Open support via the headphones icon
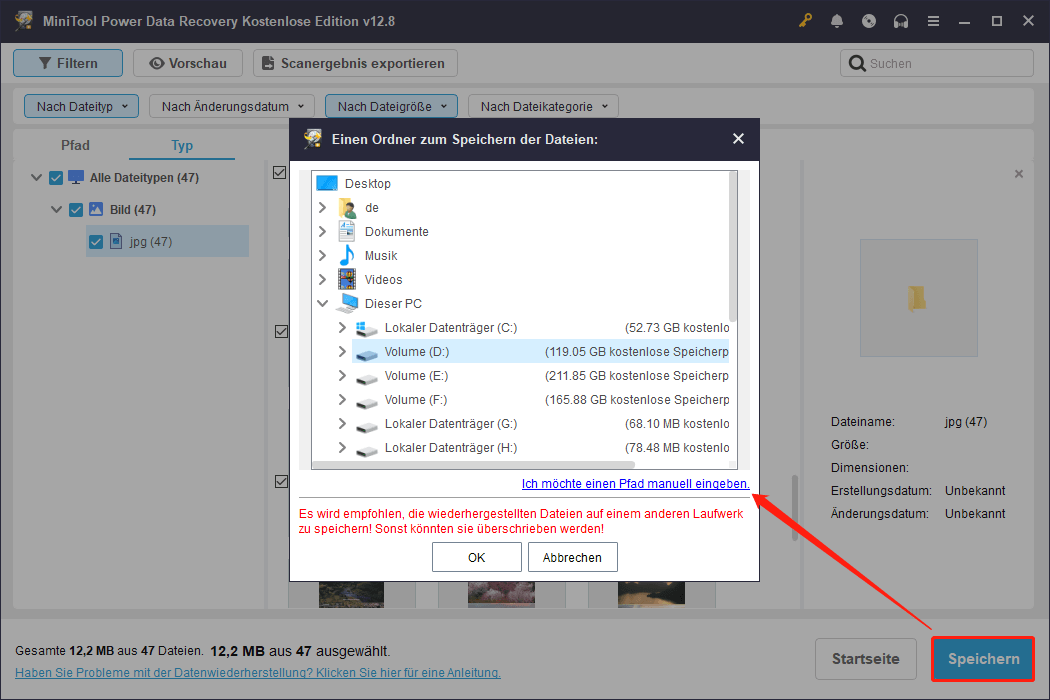 (x=901, y=20)
